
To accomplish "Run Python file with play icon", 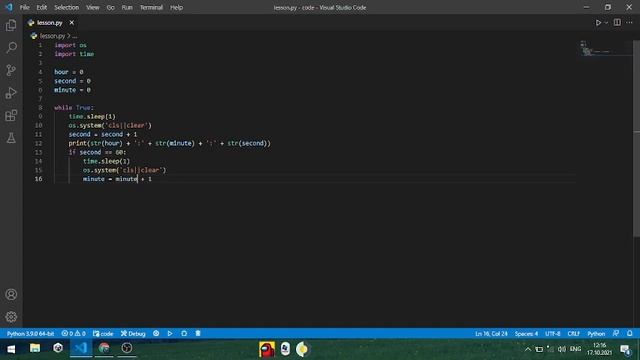I will (x=598, y=23).
